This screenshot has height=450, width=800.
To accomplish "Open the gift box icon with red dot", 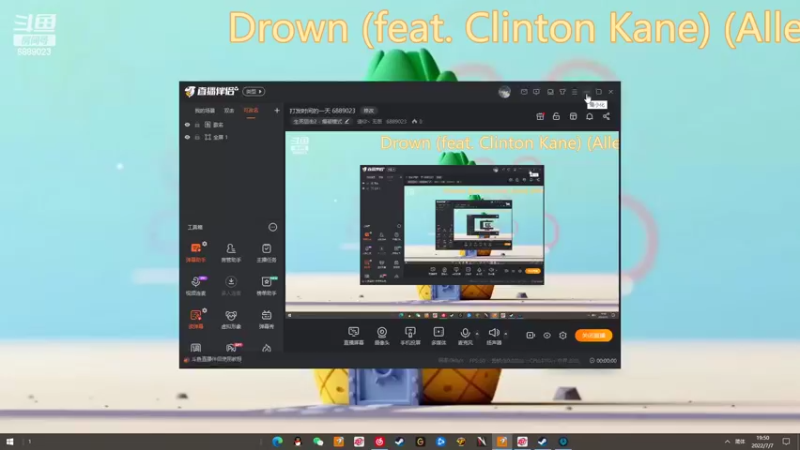I will (540, 116).
